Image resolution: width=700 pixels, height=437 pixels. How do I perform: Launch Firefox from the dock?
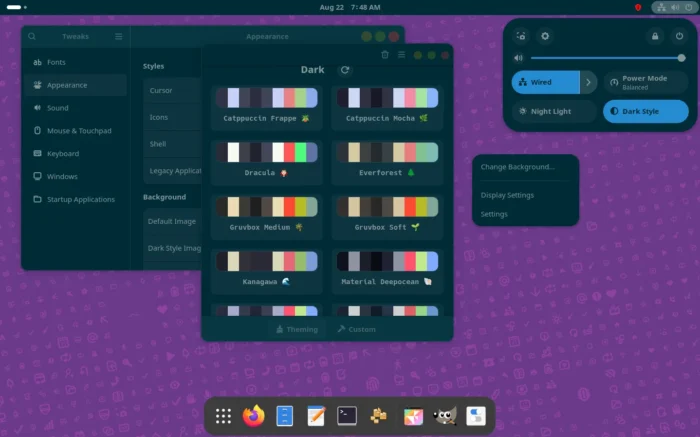[254, 416]
